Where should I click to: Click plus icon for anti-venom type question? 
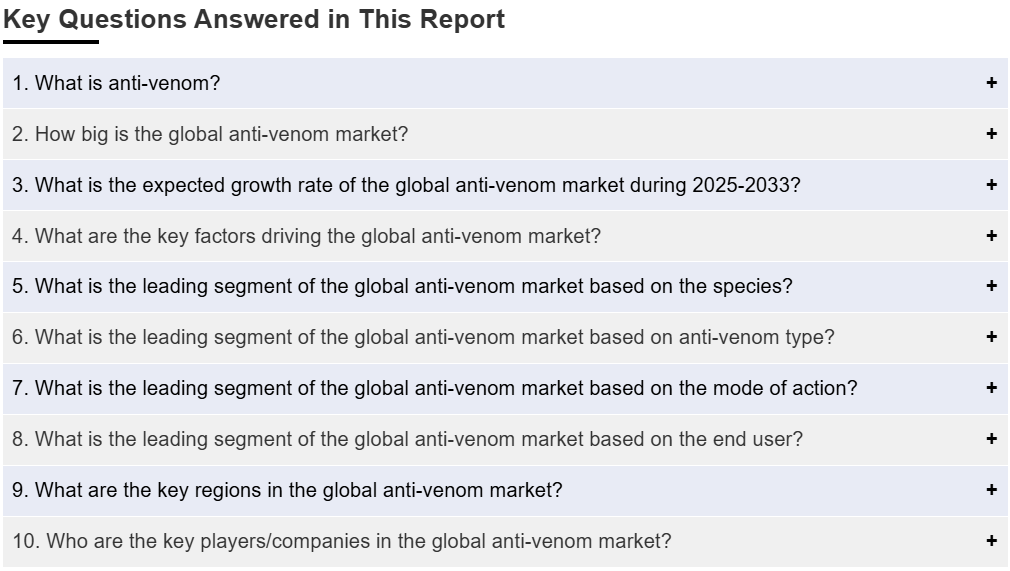(991, 336)
